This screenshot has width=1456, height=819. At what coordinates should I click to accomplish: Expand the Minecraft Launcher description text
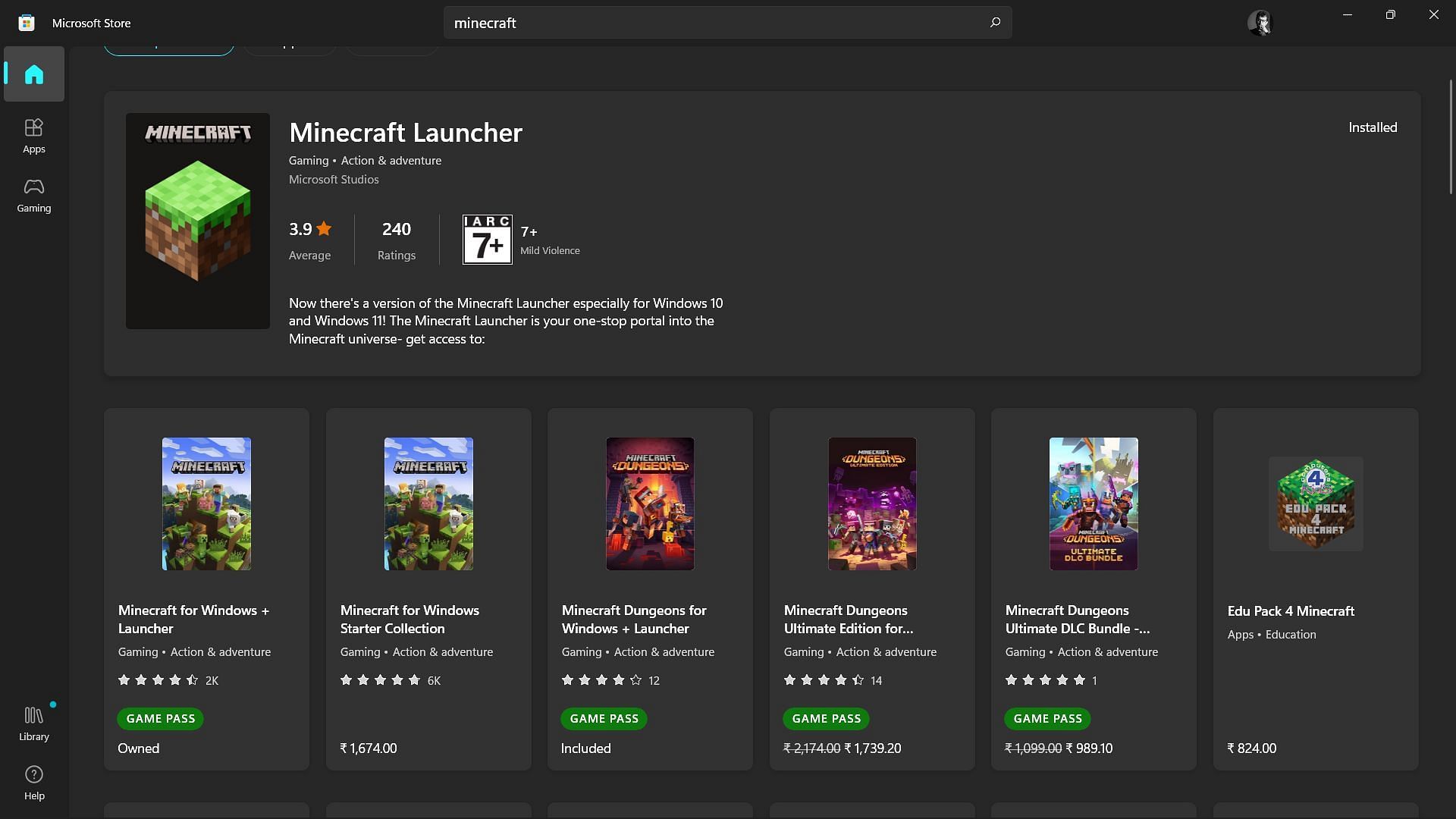(505, 320)
